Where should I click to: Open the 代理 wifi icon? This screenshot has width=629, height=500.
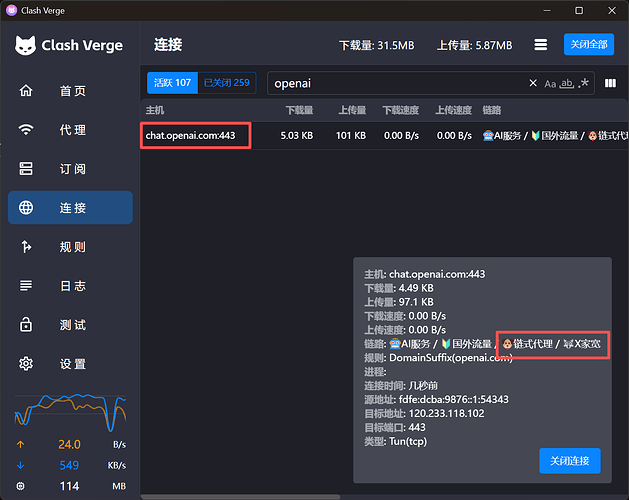(26, 129)
